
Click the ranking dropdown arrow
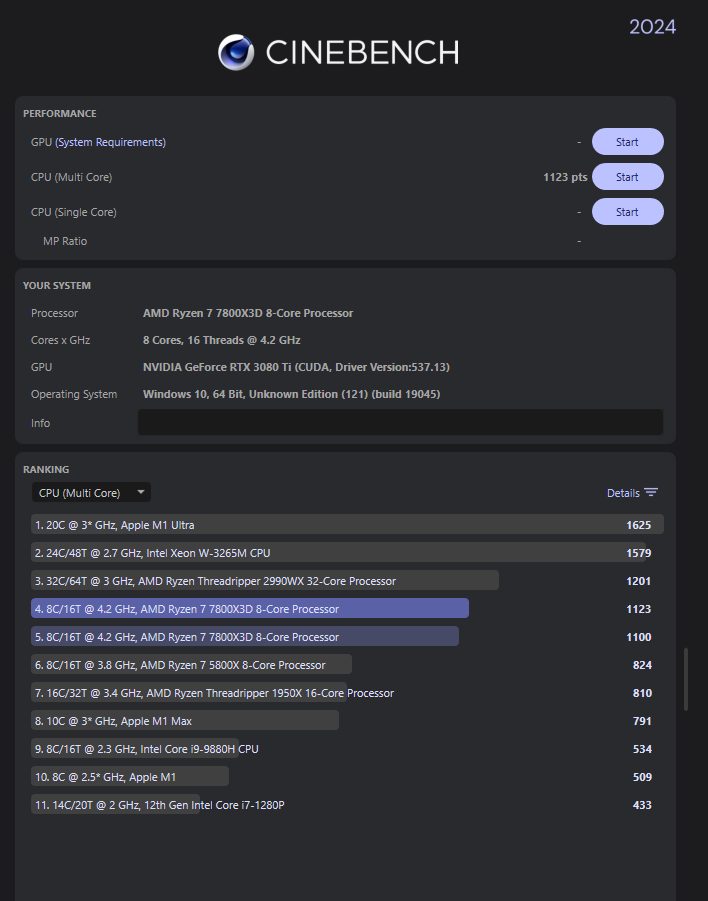pos(141,492)
